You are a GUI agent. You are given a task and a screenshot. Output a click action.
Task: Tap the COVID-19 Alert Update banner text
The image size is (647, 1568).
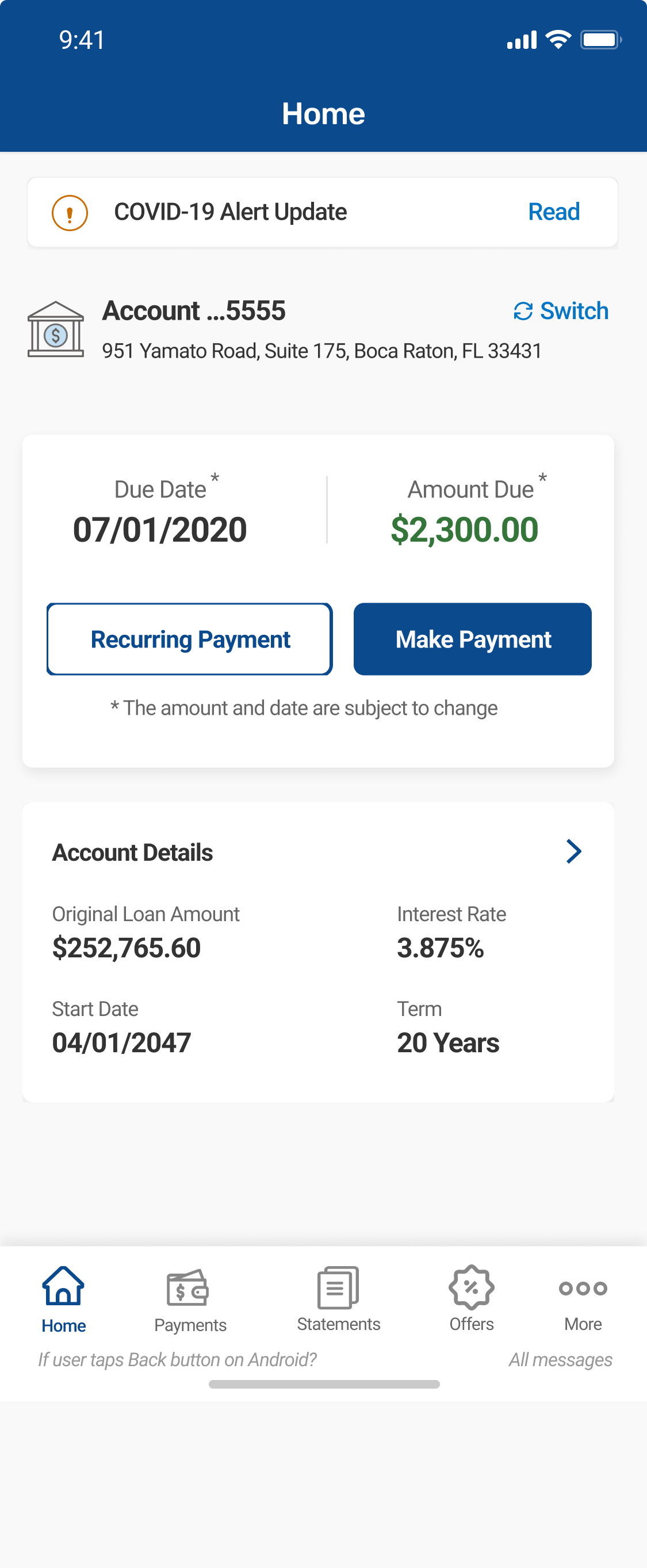(230, 212)
